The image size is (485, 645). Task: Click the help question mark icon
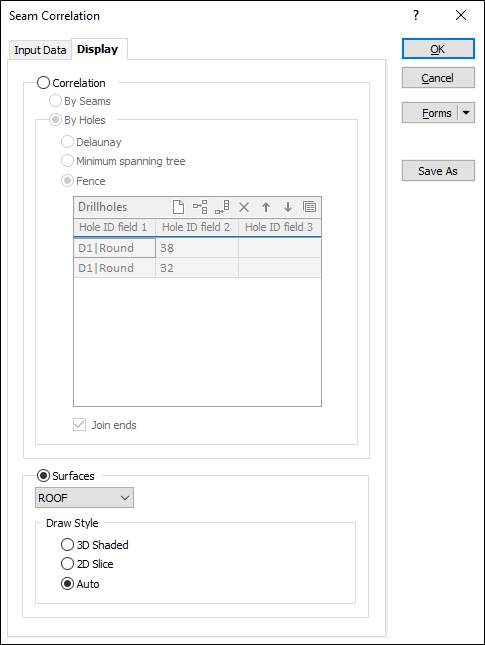[416, 16]
